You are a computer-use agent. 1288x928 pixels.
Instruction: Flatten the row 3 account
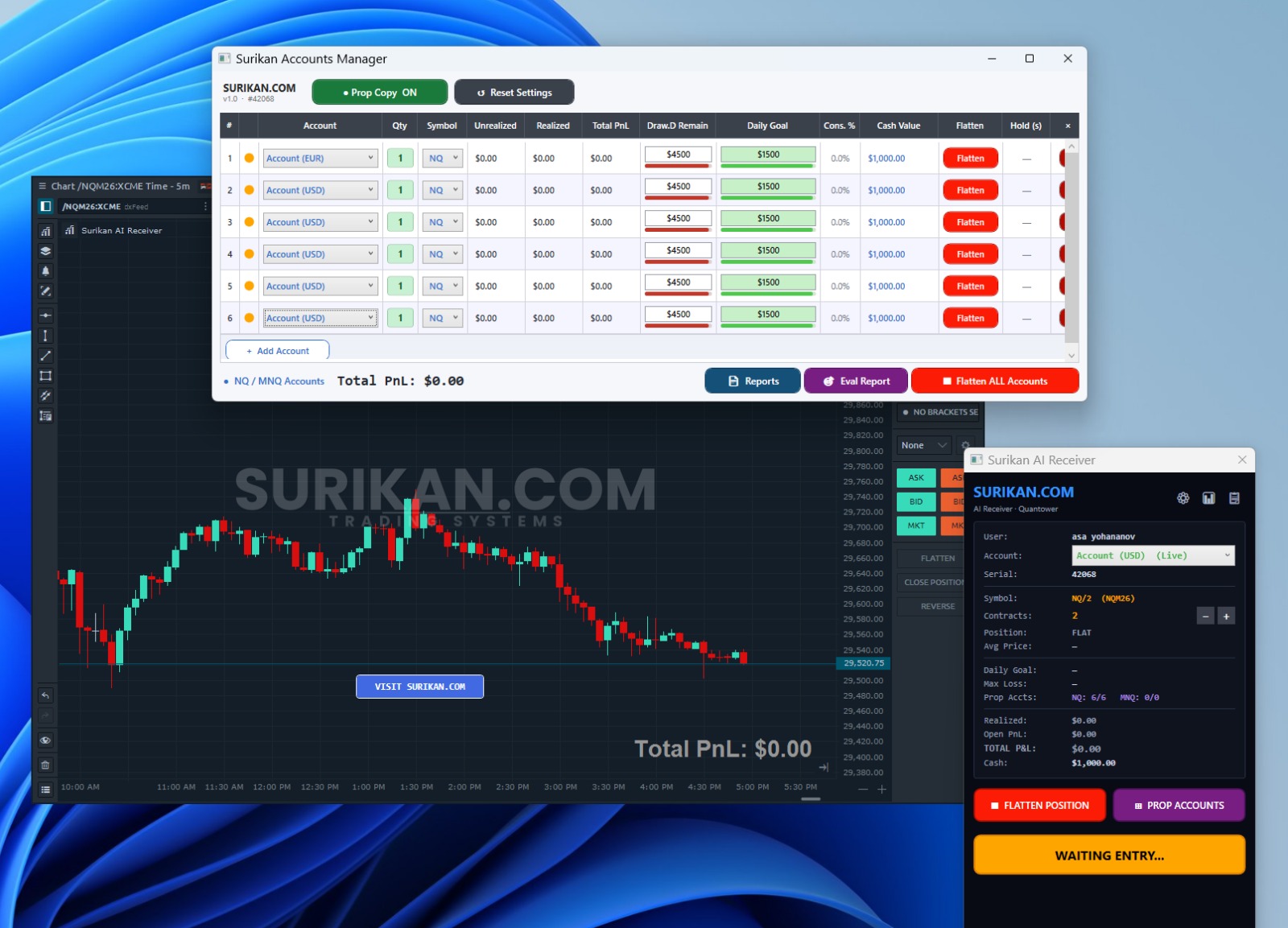970,222
